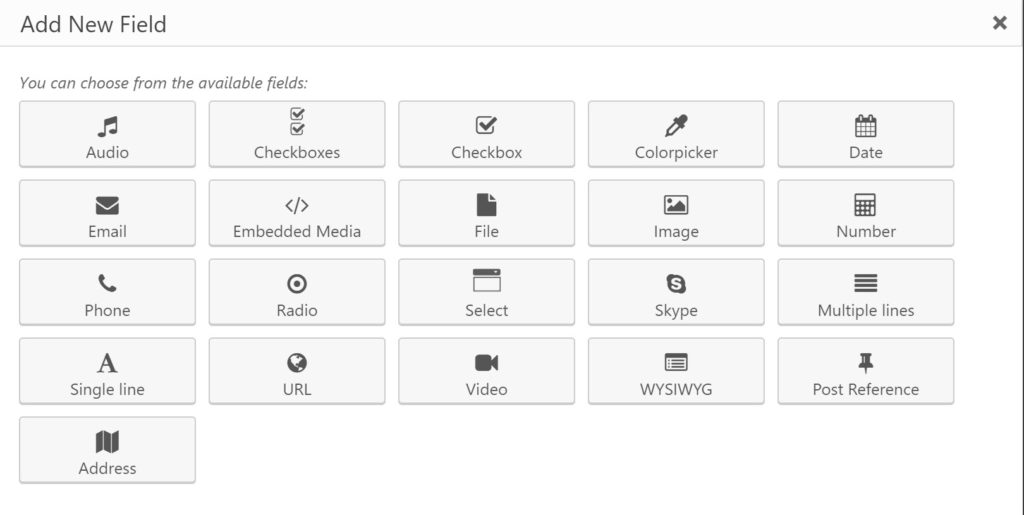Click the Embedded Media code icon
This screenshot has height=515, width=1024.
(297, 205)
